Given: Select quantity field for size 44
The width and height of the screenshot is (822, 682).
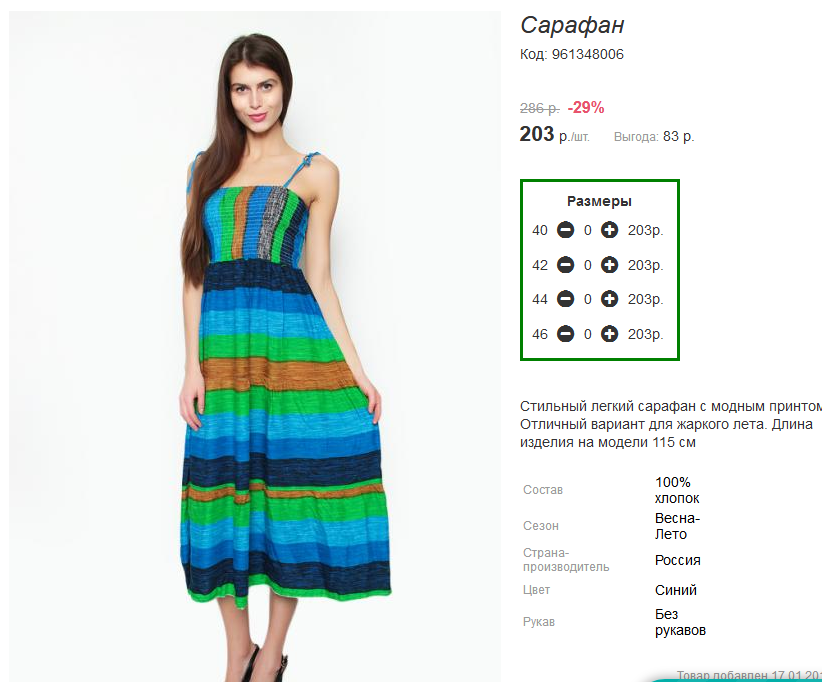Looking at the screenshot, I should pyautogui.click(x=588, y=299).
